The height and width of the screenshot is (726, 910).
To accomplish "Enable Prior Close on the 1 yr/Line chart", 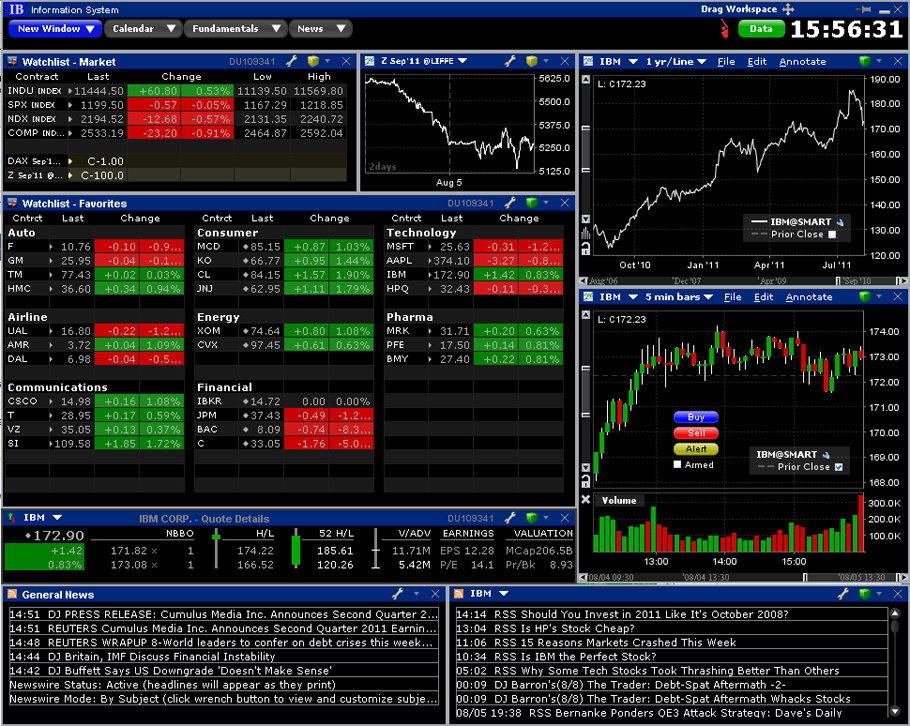I will (832, 234).
